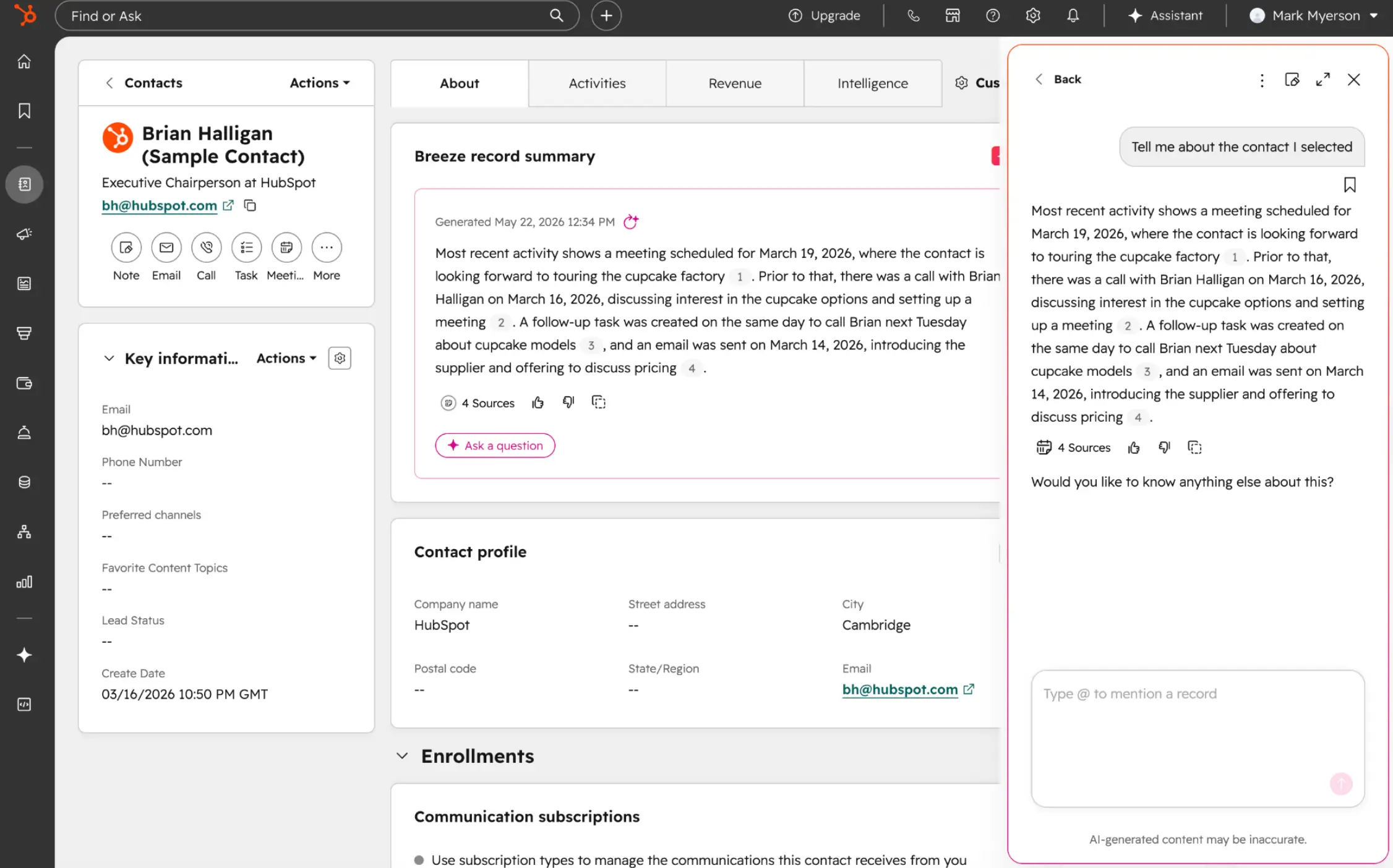
Task: View 4 Sources in assistant chat
Action: (1073, 448)
